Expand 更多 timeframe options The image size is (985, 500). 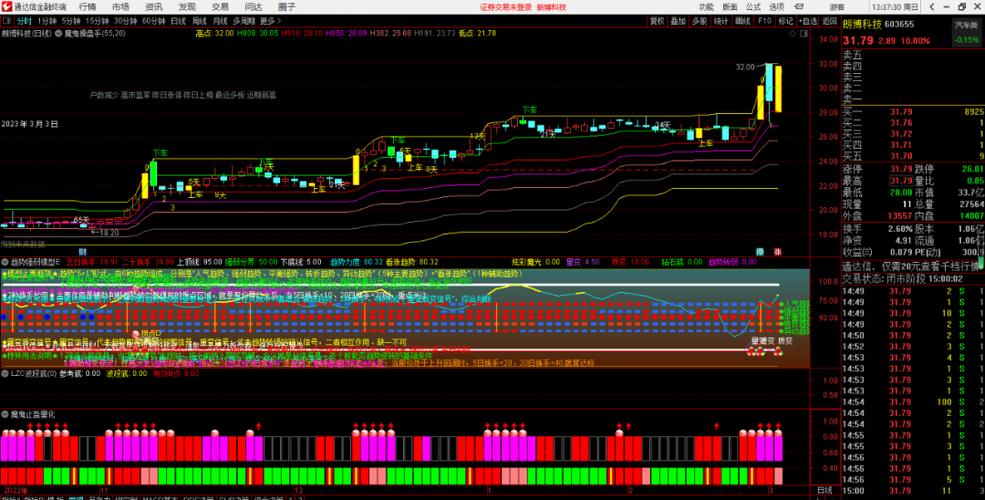coord(269,20)
